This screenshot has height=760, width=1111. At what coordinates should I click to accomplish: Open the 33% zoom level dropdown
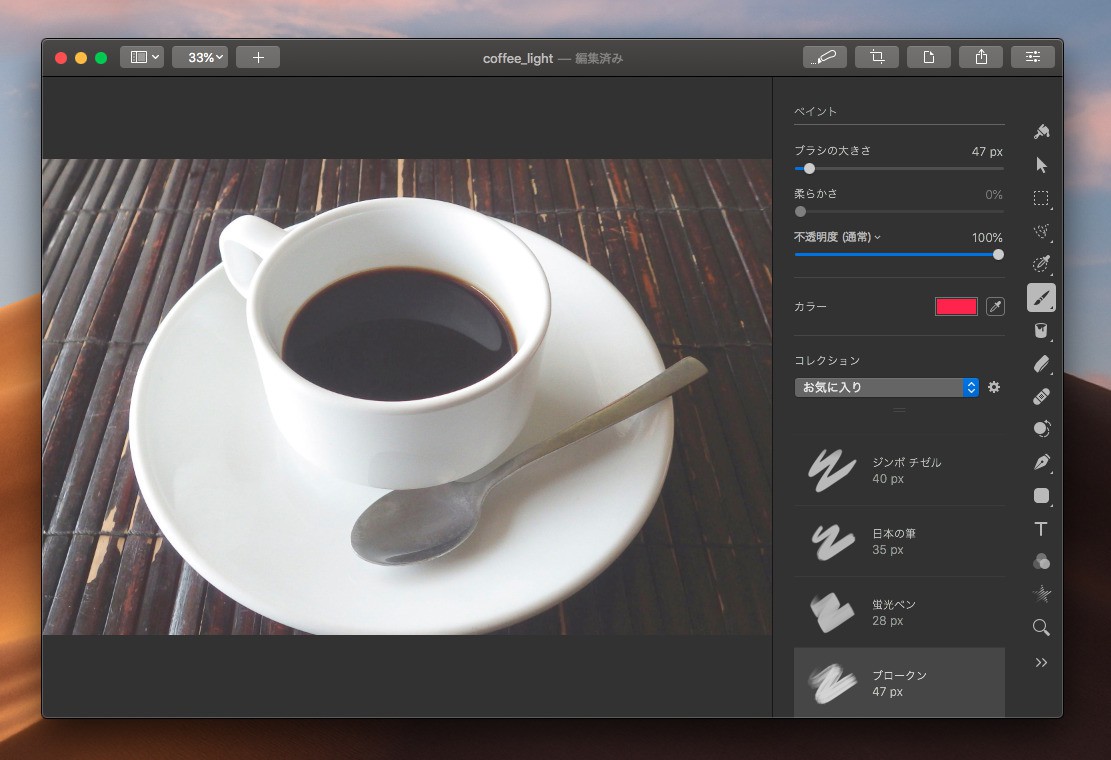click(x=200, y=57)
